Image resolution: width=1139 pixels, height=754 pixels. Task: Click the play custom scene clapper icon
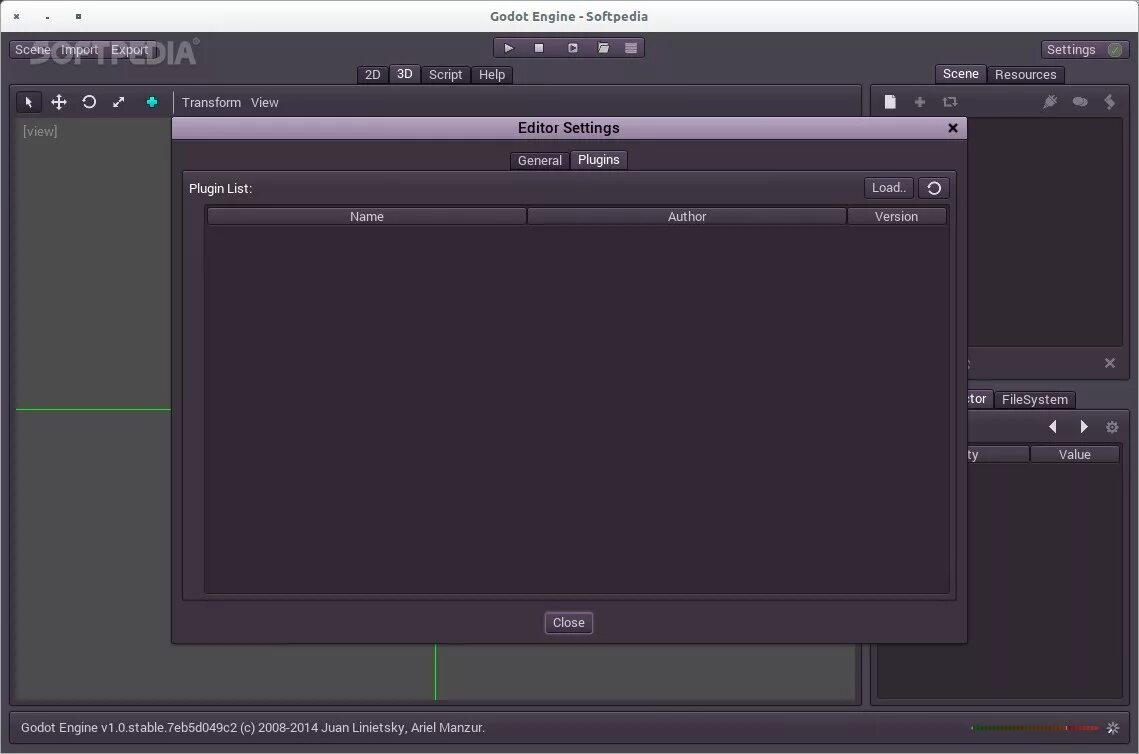point(603,48)
